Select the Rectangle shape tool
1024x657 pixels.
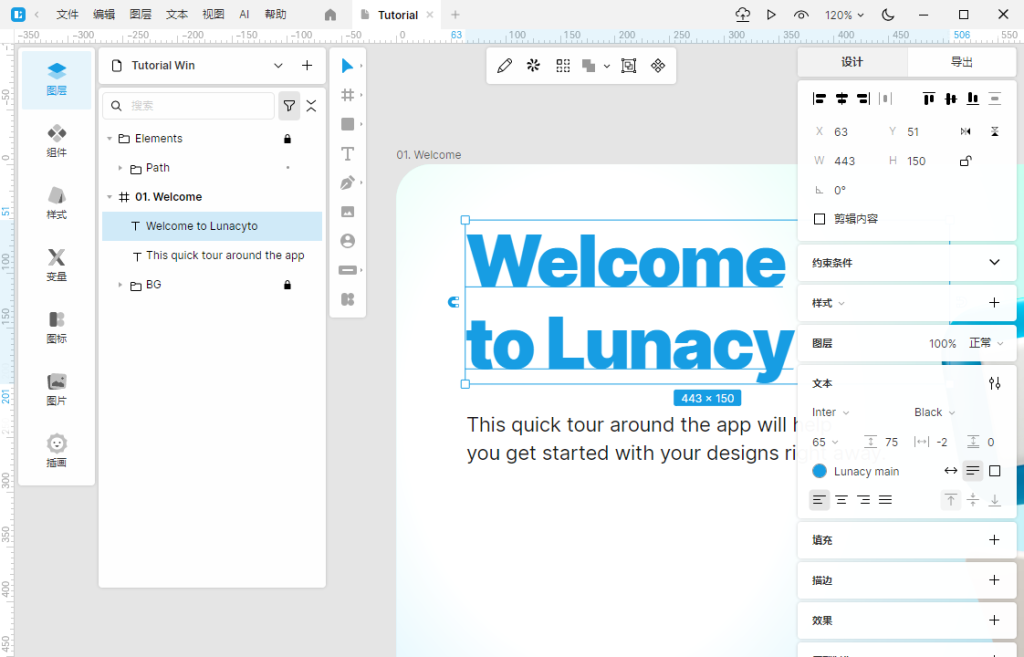tap(347, 124)
